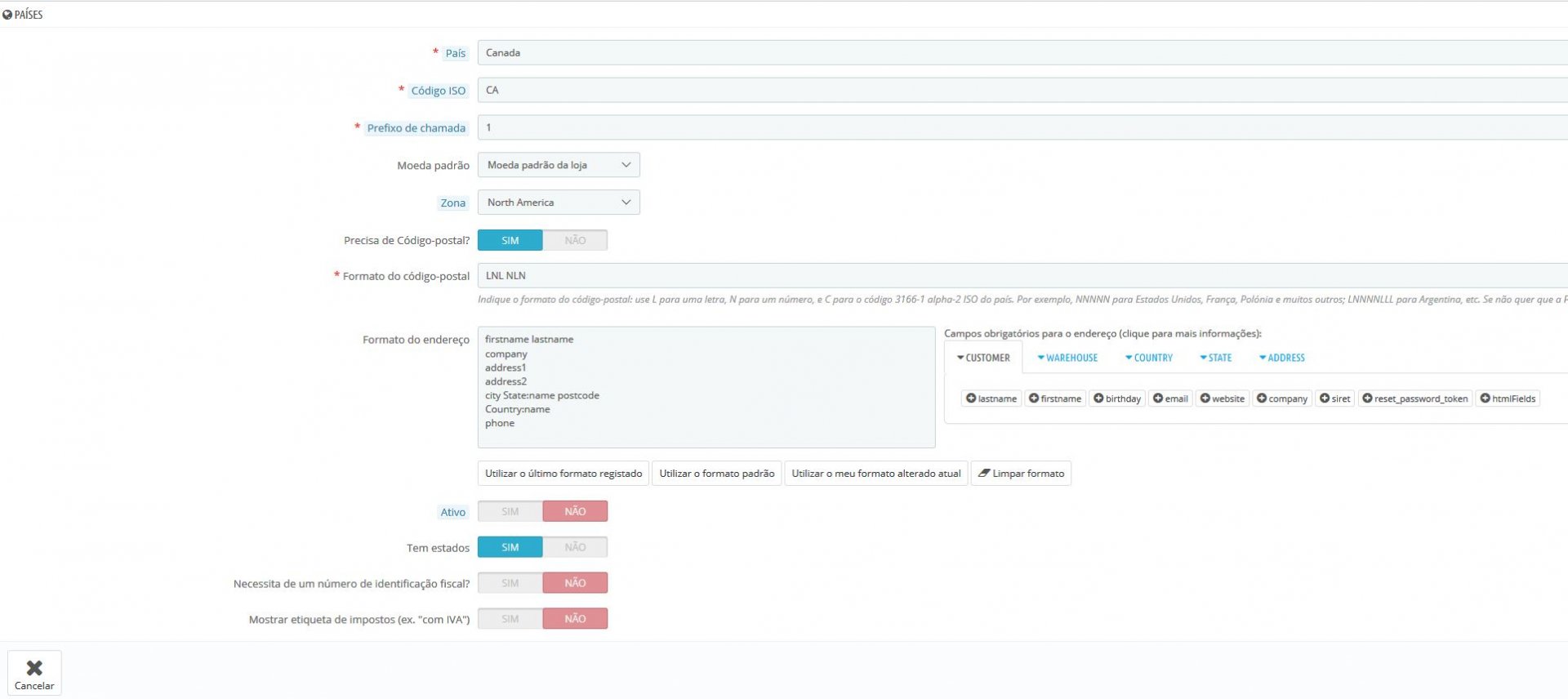
Task: Click the País field containing Canada
Action: 1022,53
